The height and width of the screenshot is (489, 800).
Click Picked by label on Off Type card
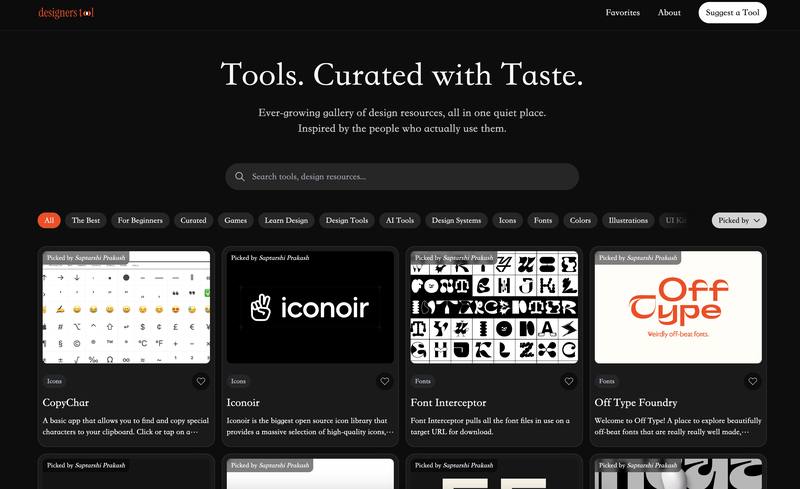pyautogui.click(x=638, y=258)
